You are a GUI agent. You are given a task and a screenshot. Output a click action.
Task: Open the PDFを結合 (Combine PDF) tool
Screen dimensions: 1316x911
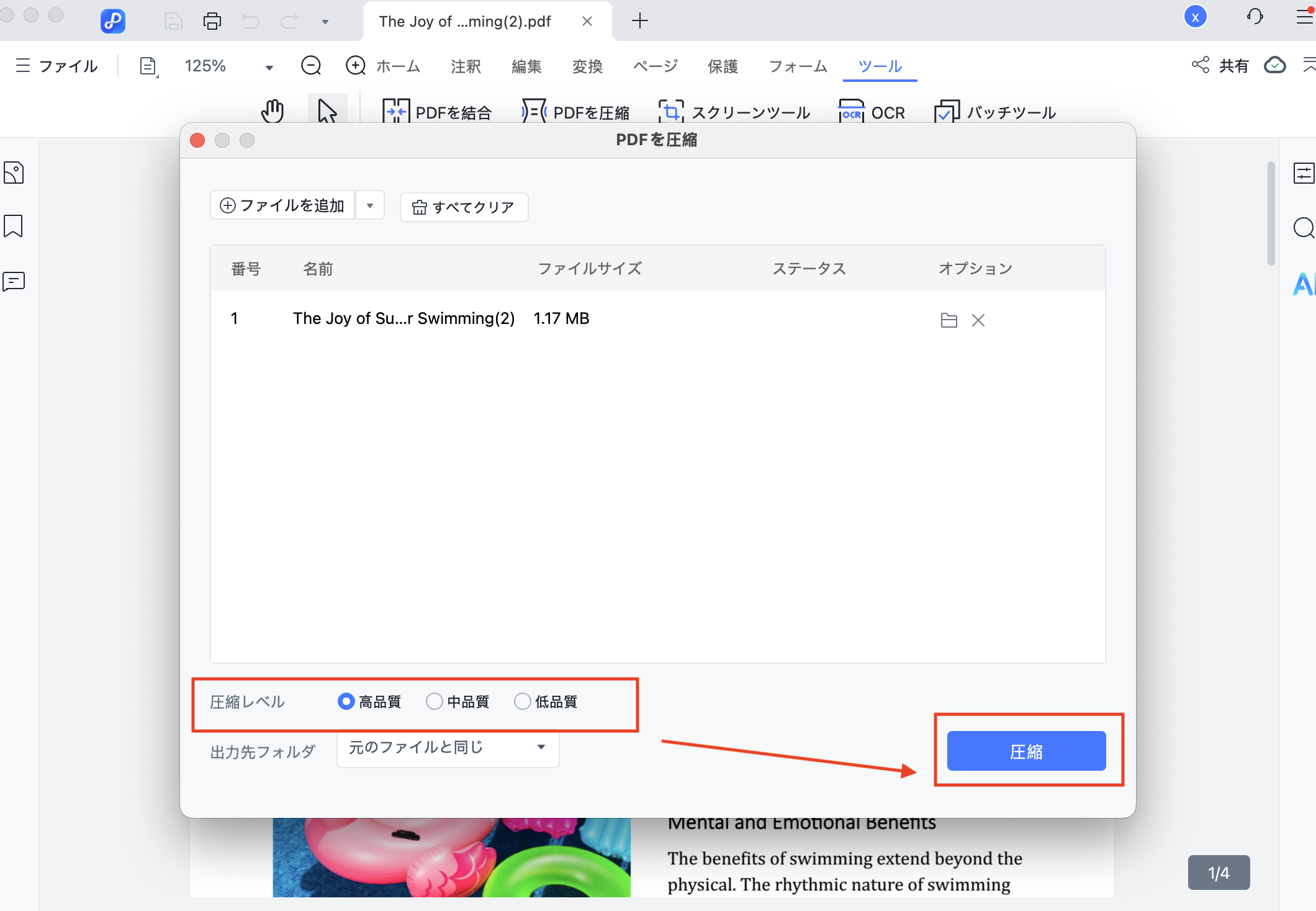tap(438, 112)
